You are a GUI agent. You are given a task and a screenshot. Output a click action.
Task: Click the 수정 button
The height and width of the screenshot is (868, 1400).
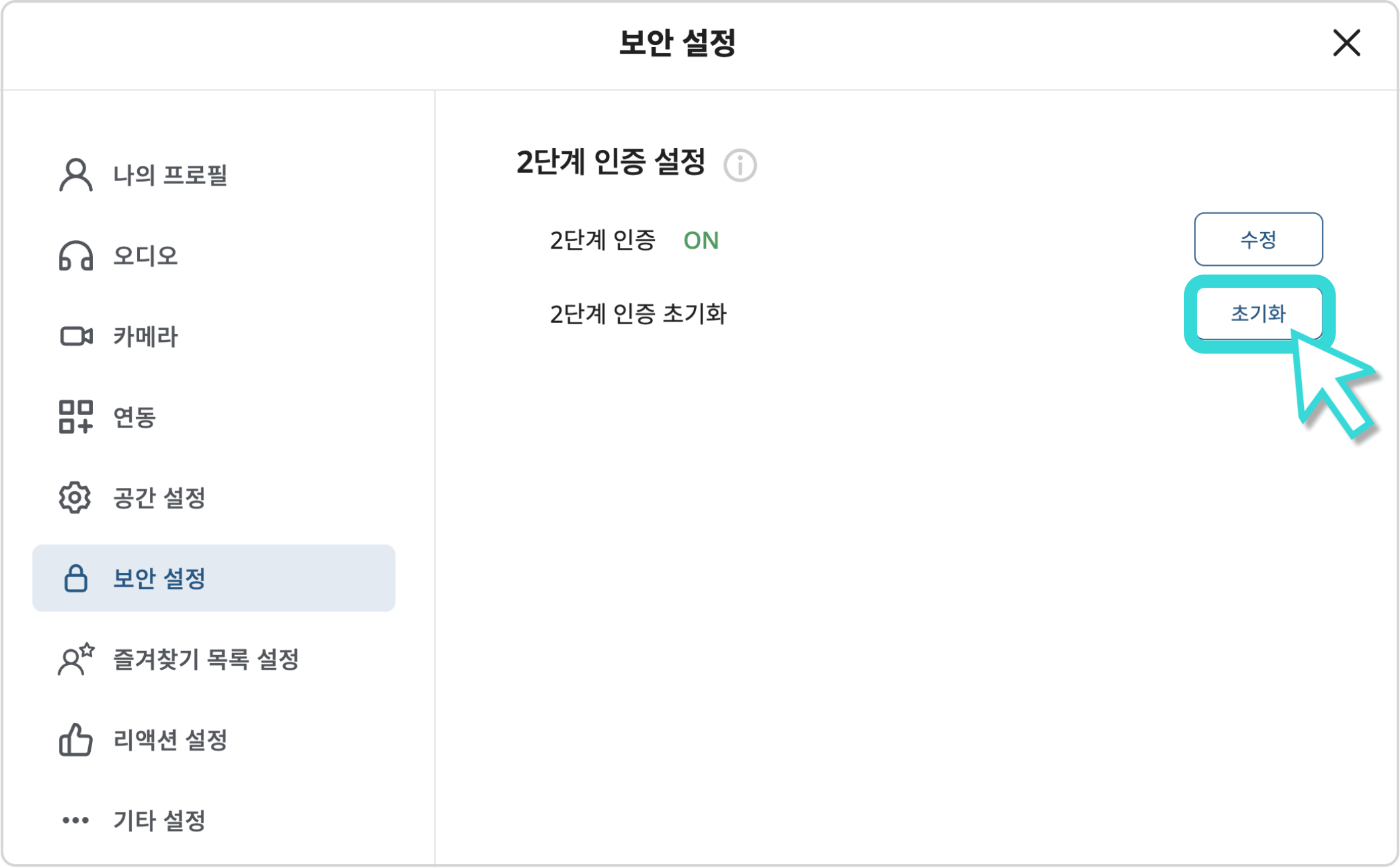pyautogui.click(x=1258, y=240)
